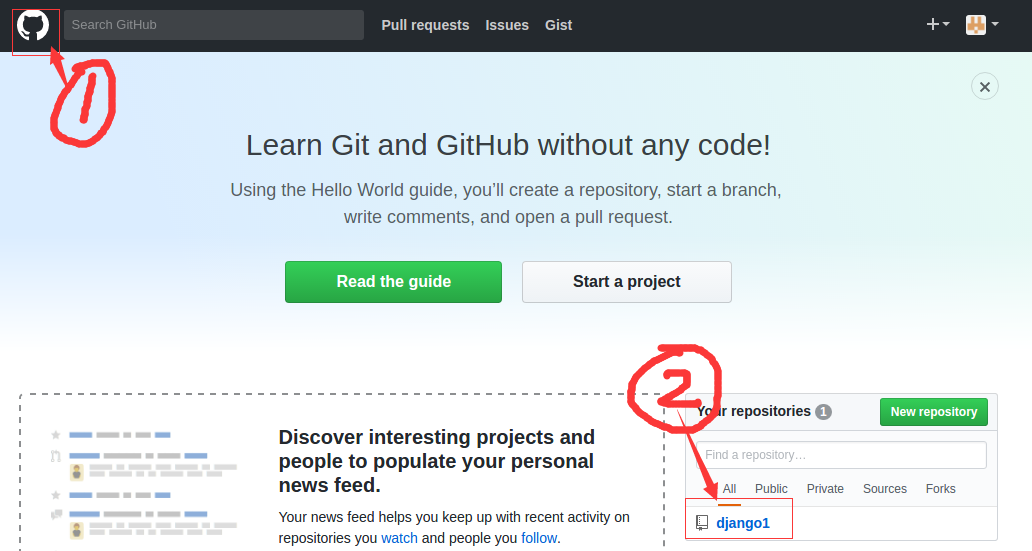Image resolution: width=1032 pixels, height=551 pixels.
Task: Click the django1 repository book icon
Action: pyautogui.click(x=702, y=523)
